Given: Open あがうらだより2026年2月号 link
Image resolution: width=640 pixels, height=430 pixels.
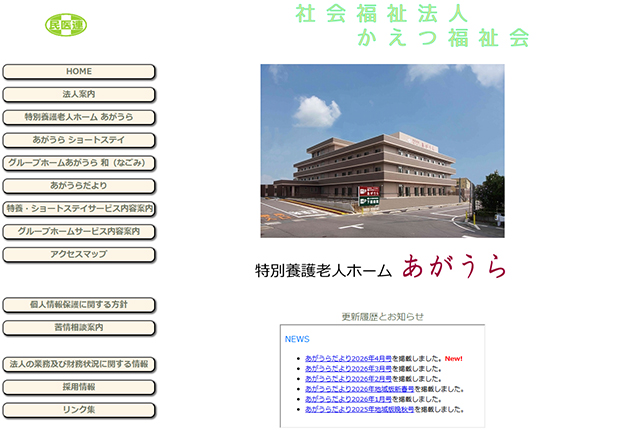Looking at the screenshot, I should pos(348,379).
